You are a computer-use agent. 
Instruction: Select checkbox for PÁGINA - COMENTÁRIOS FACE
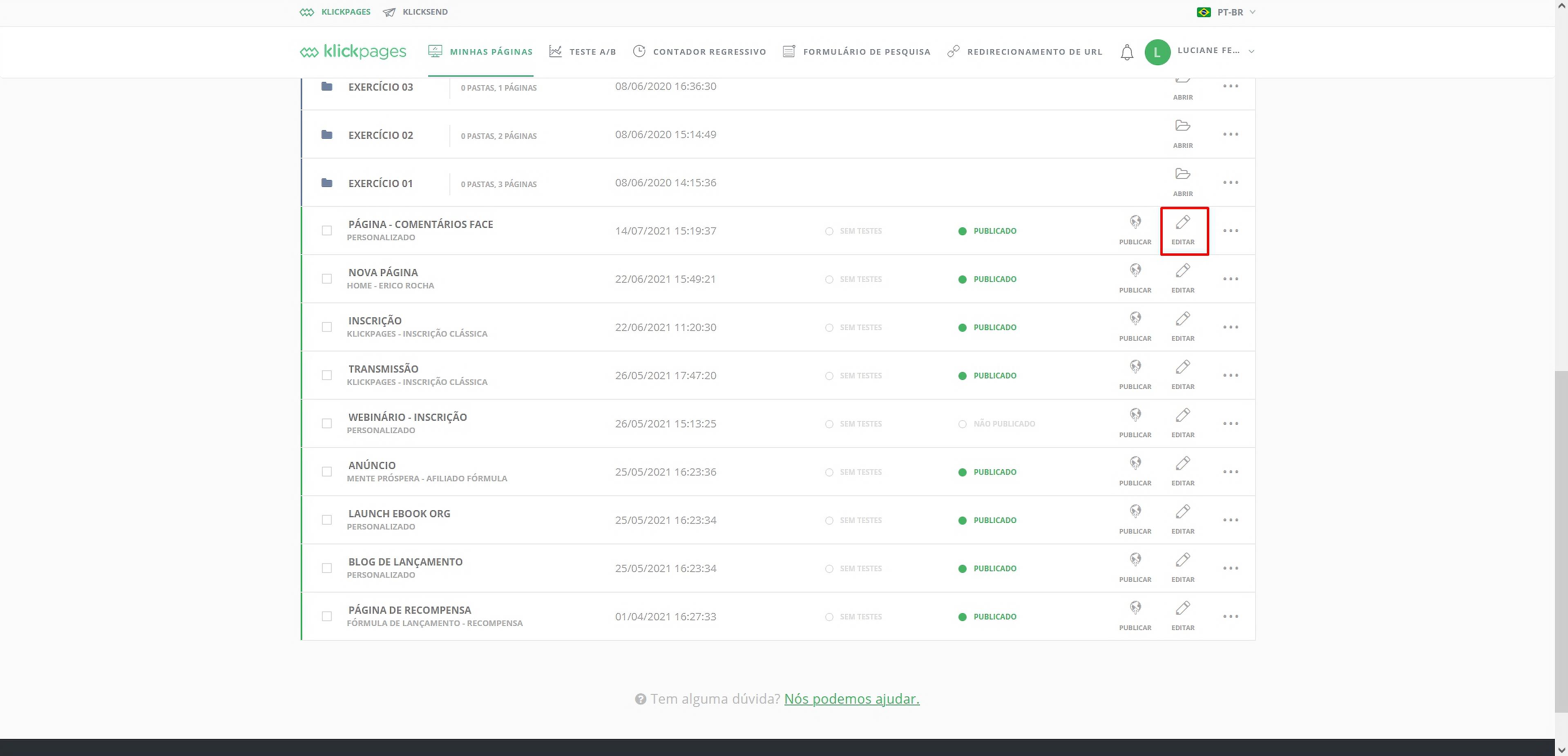(327, 231)
